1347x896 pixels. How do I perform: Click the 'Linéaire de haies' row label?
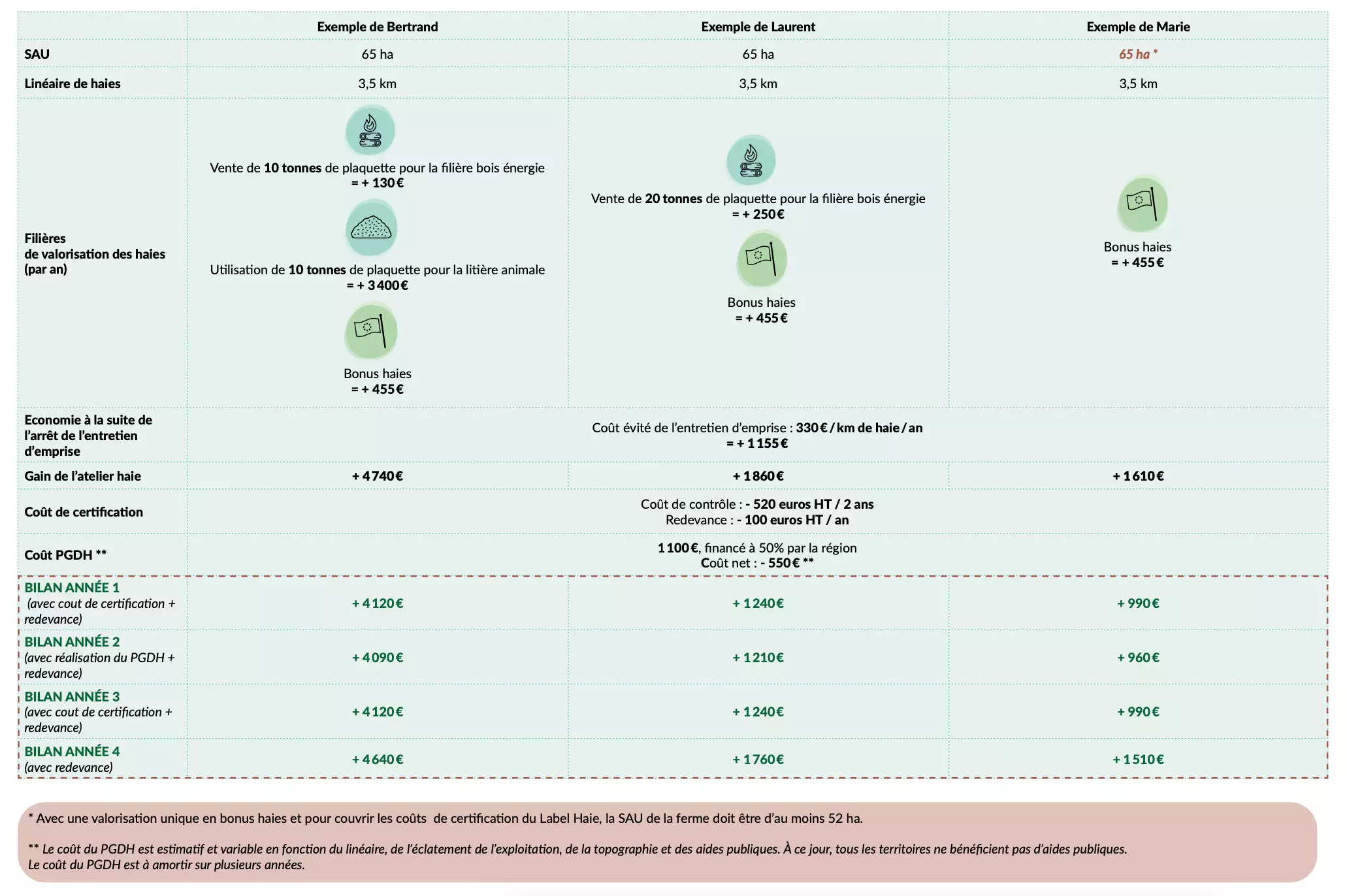tap(72, 84)
